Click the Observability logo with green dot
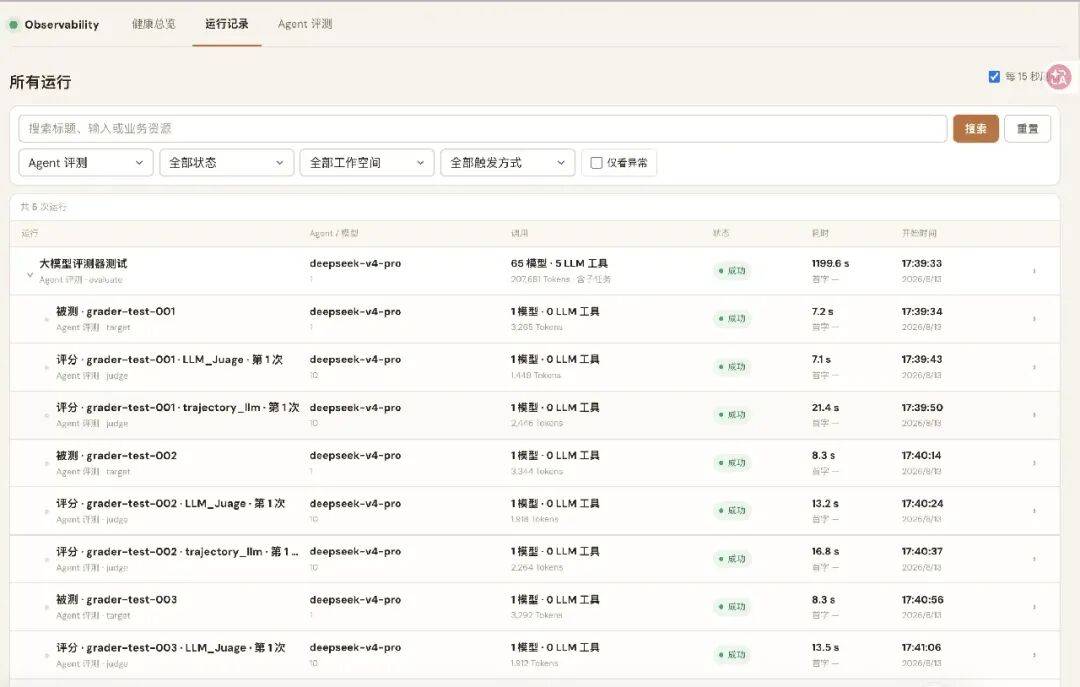Image resolution: width=1080 pixels, height=687 pixels. tap(54, 25)
